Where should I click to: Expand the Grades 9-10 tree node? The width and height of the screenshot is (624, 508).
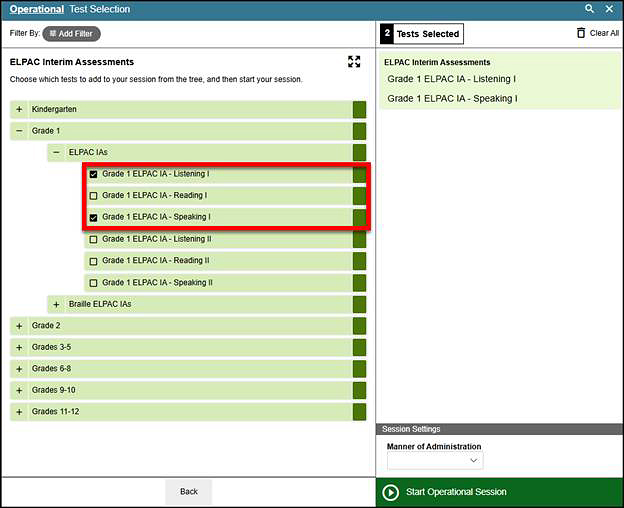[19, 390]
